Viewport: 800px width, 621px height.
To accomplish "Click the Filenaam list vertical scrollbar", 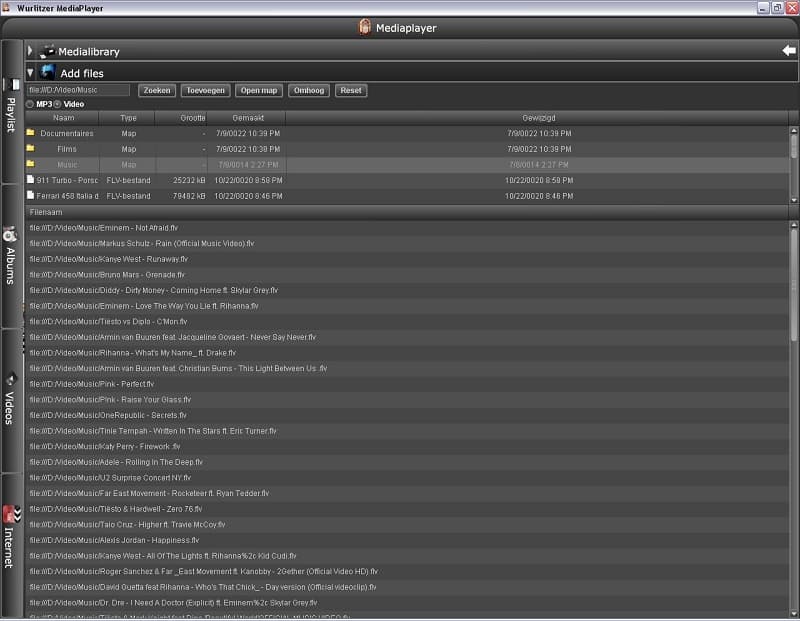I will point(794,300).
